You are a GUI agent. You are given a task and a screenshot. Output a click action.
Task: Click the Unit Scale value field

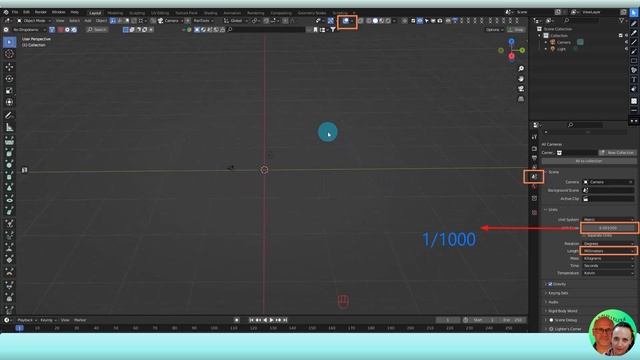pos(608,228)
